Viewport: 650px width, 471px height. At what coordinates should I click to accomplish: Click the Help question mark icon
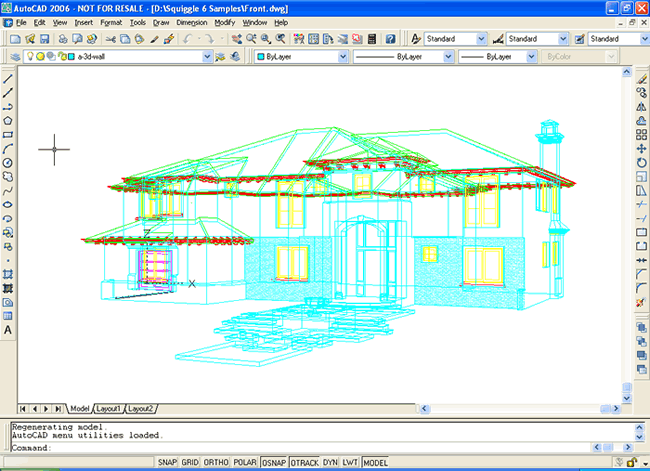390,39
